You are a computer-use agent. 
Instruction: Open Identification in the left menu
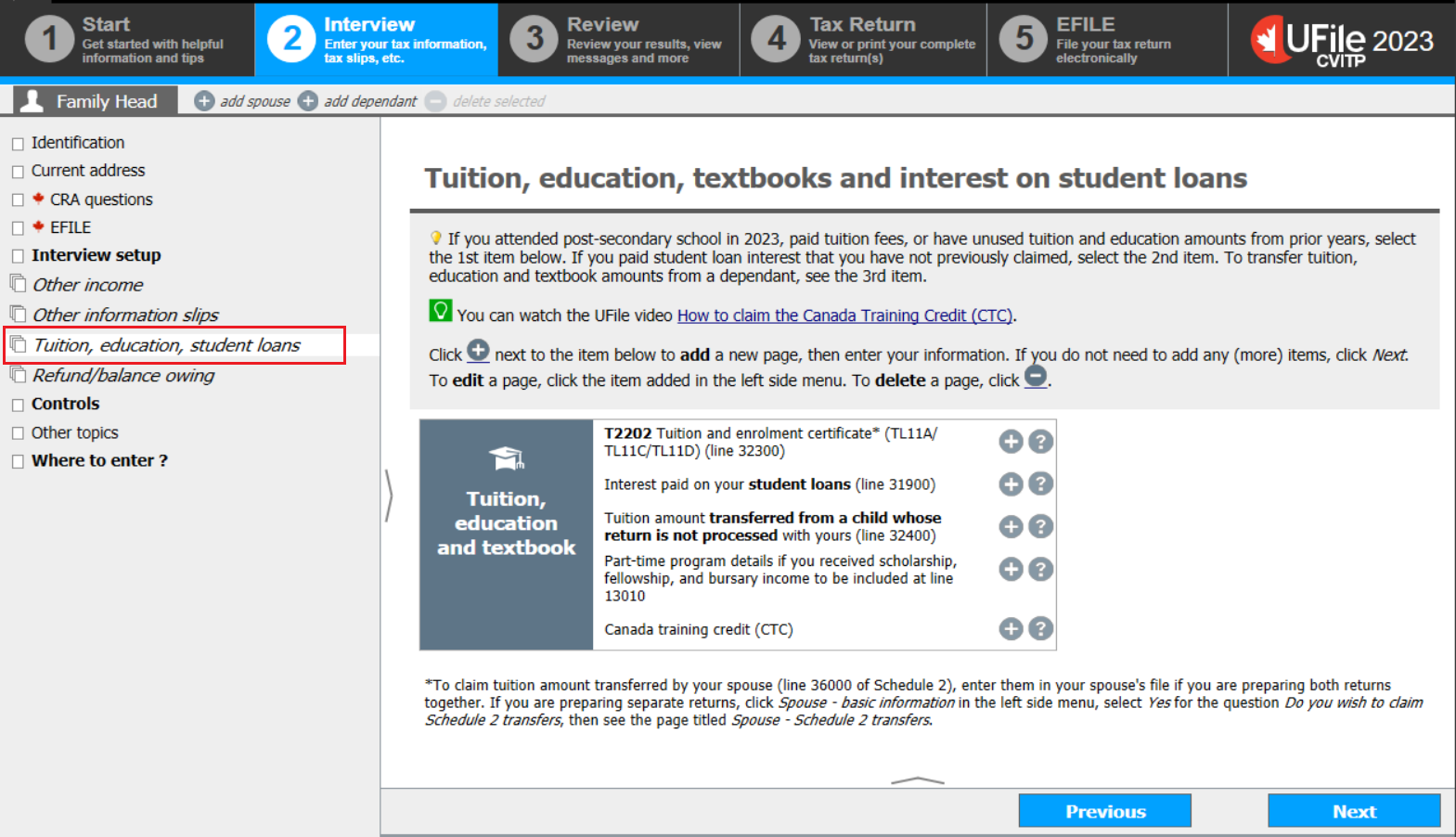coord(78,143)
